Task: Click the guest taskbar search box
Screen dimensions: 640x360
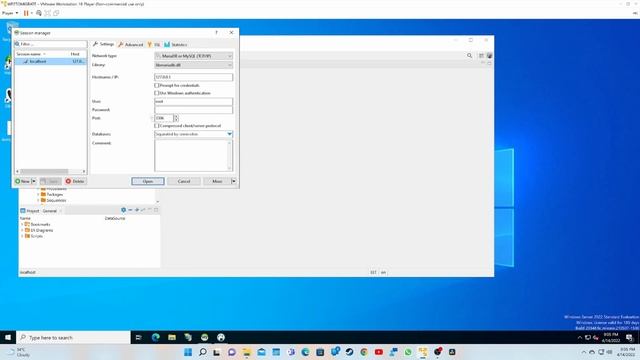Action: [x=74, y=338]
